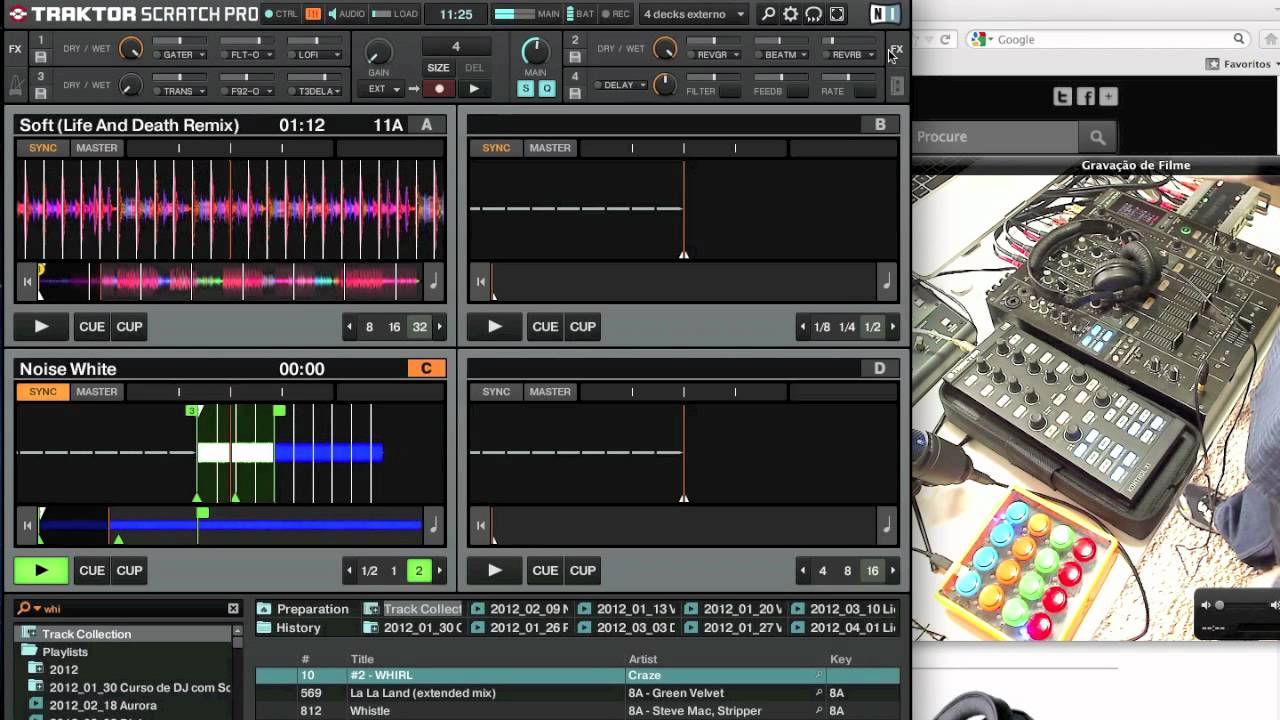Jump to start of track in deck A

27,282
